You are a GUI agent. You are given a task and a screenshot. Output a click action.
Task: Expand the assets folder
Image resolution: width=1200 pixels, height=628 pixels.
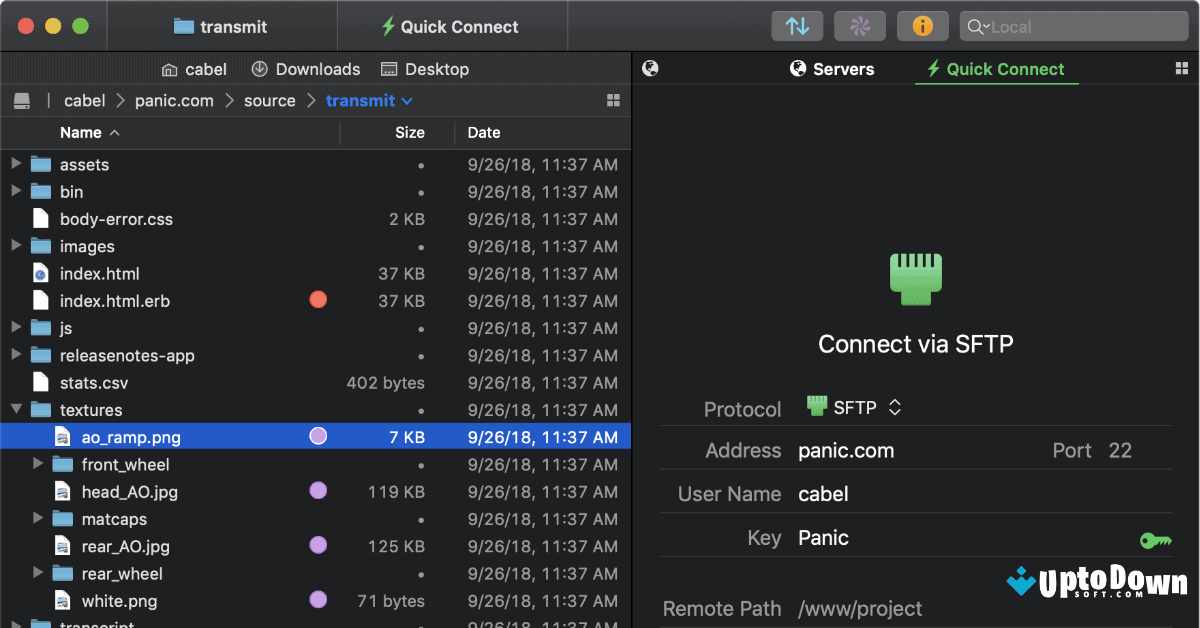pos(16,164)
